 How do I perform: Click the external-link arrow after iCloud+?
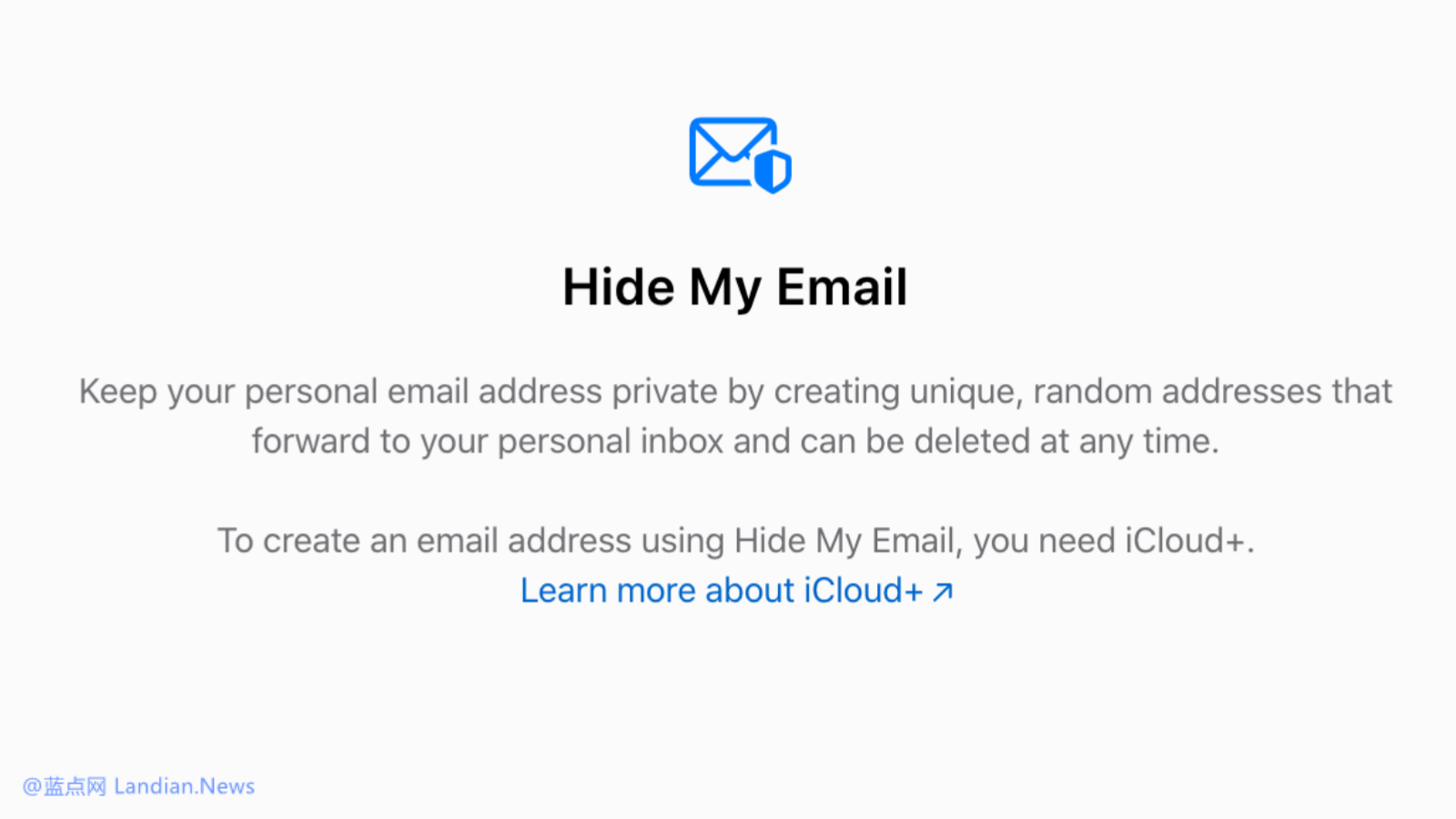pos(943,591)
